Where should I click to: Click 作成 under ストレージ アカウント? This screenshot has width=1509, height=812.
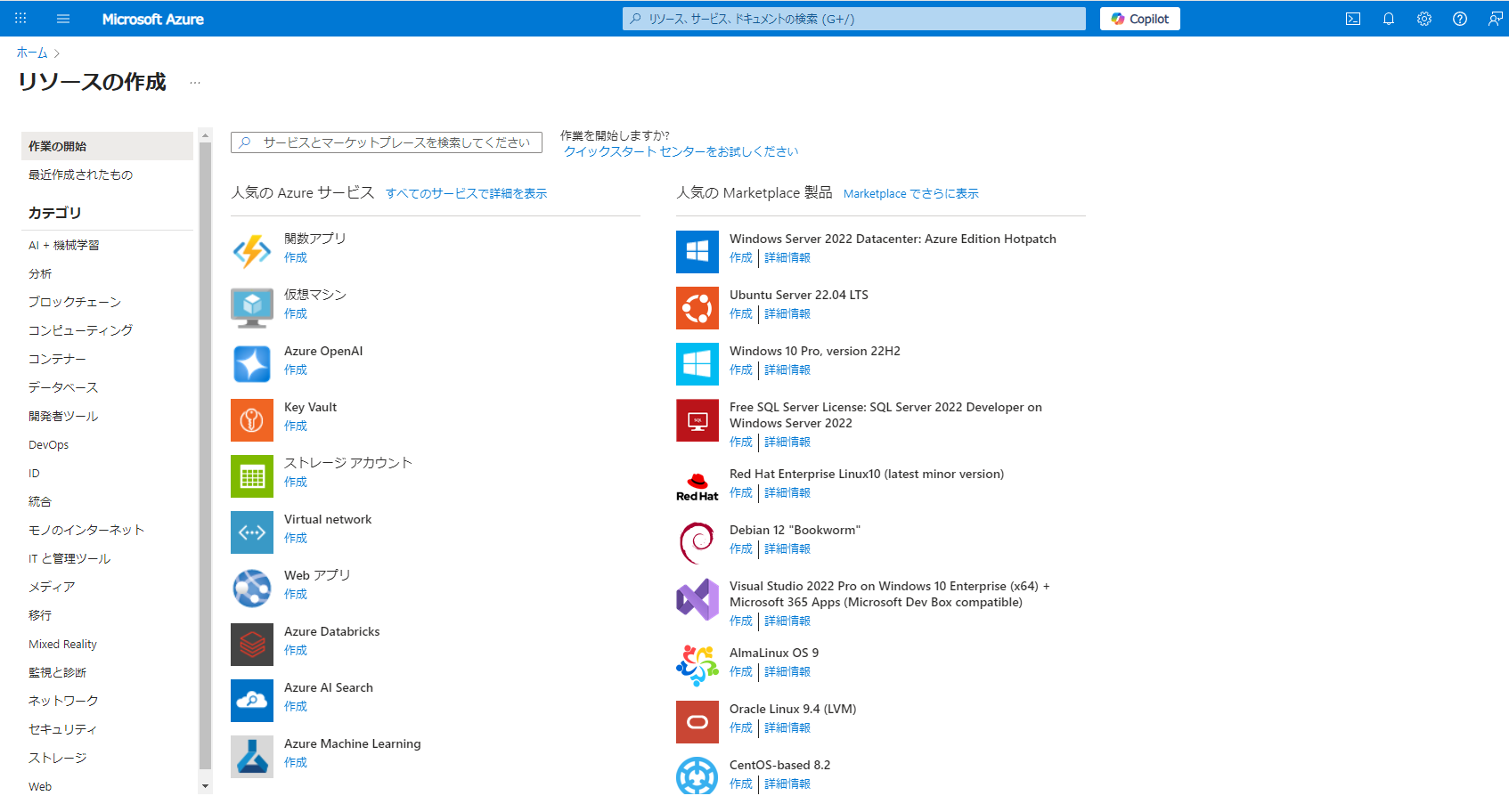[296, 482]
